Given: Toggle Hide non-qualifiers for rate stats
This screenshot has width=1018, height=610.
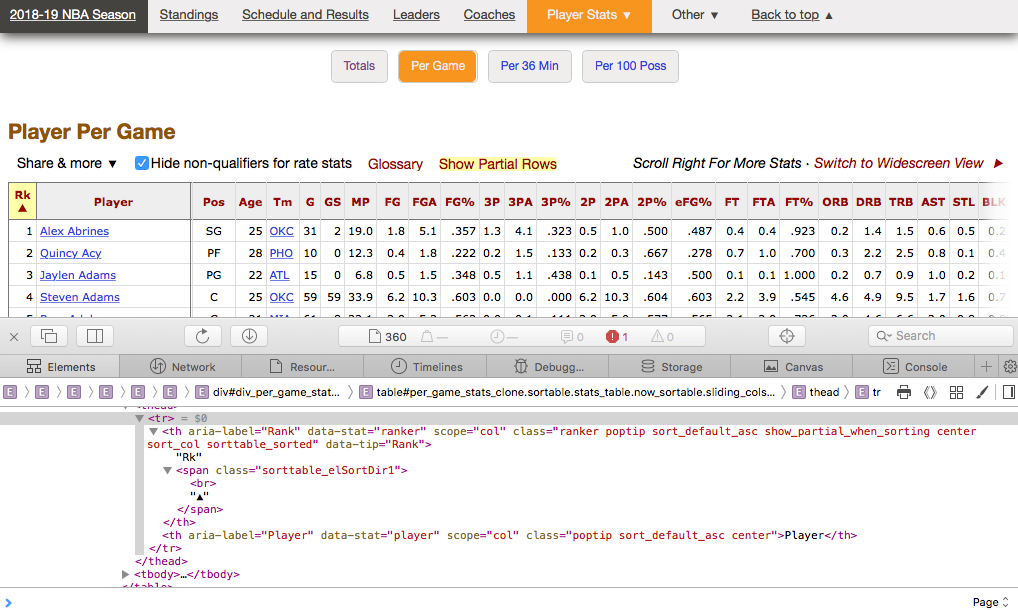Looking at the screenshot, I should tap(142, 163).
